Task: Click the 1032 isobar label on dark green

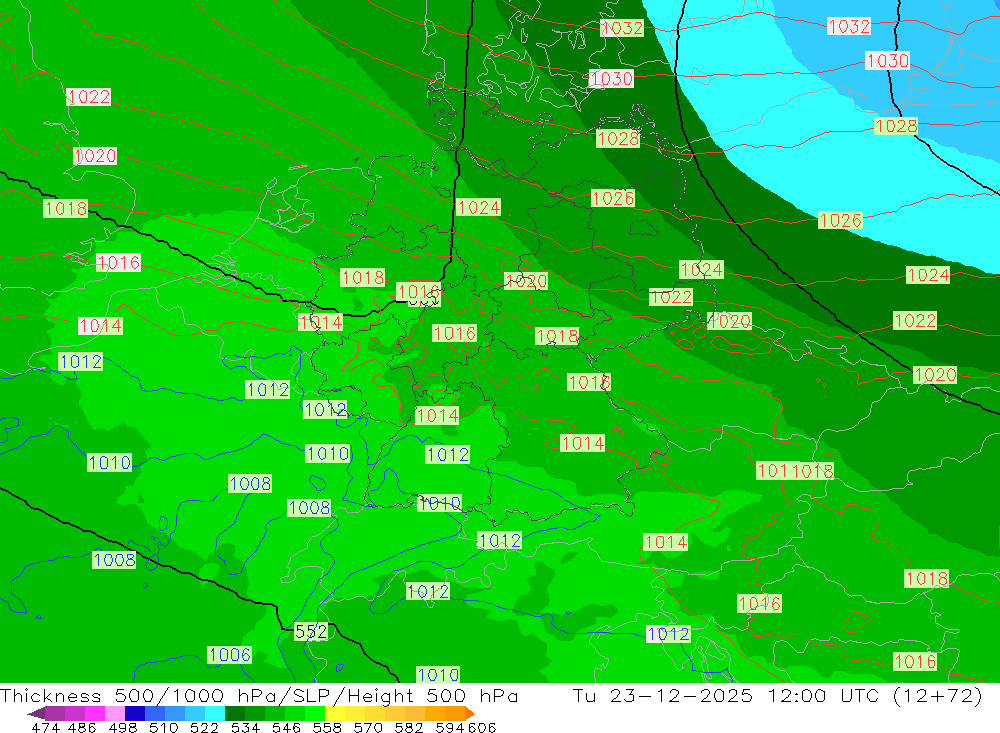Action: pos(622,27)
